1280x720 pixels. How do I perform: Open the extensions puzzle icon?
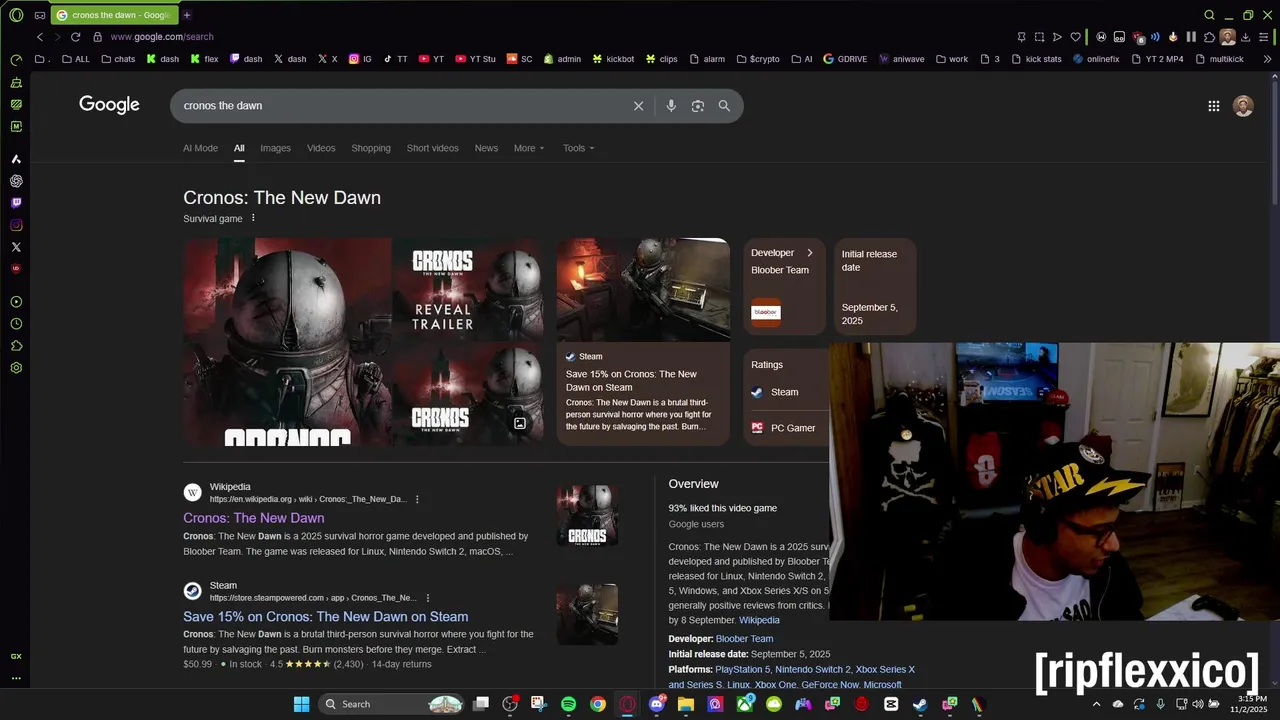pyautogui.click(x=1209, y=37)
